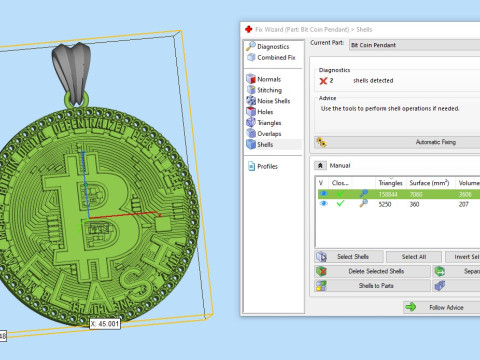The width and height of the screenshot is (480, 360).
Task: Click the Separate shells button
Action: (x=456, y=271)
